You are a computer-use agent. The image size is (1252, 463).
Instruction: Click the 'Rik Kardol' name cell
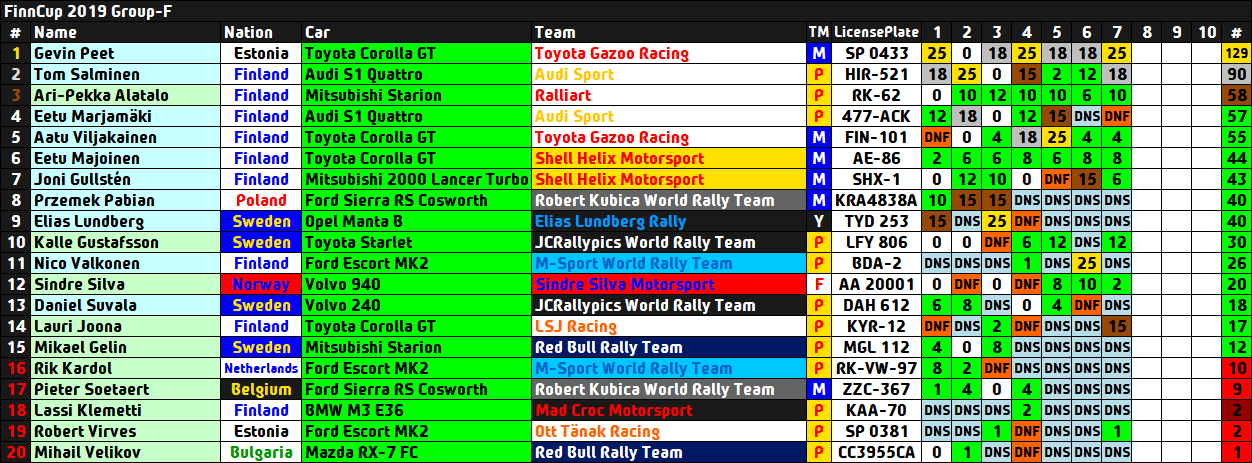[x=125, y=368]
